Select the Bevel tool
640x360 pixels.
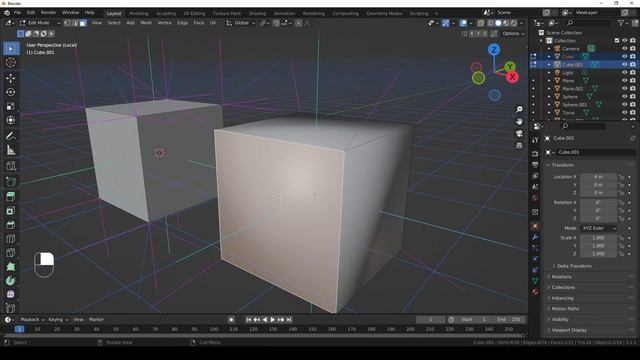click(x=11, y=224)
